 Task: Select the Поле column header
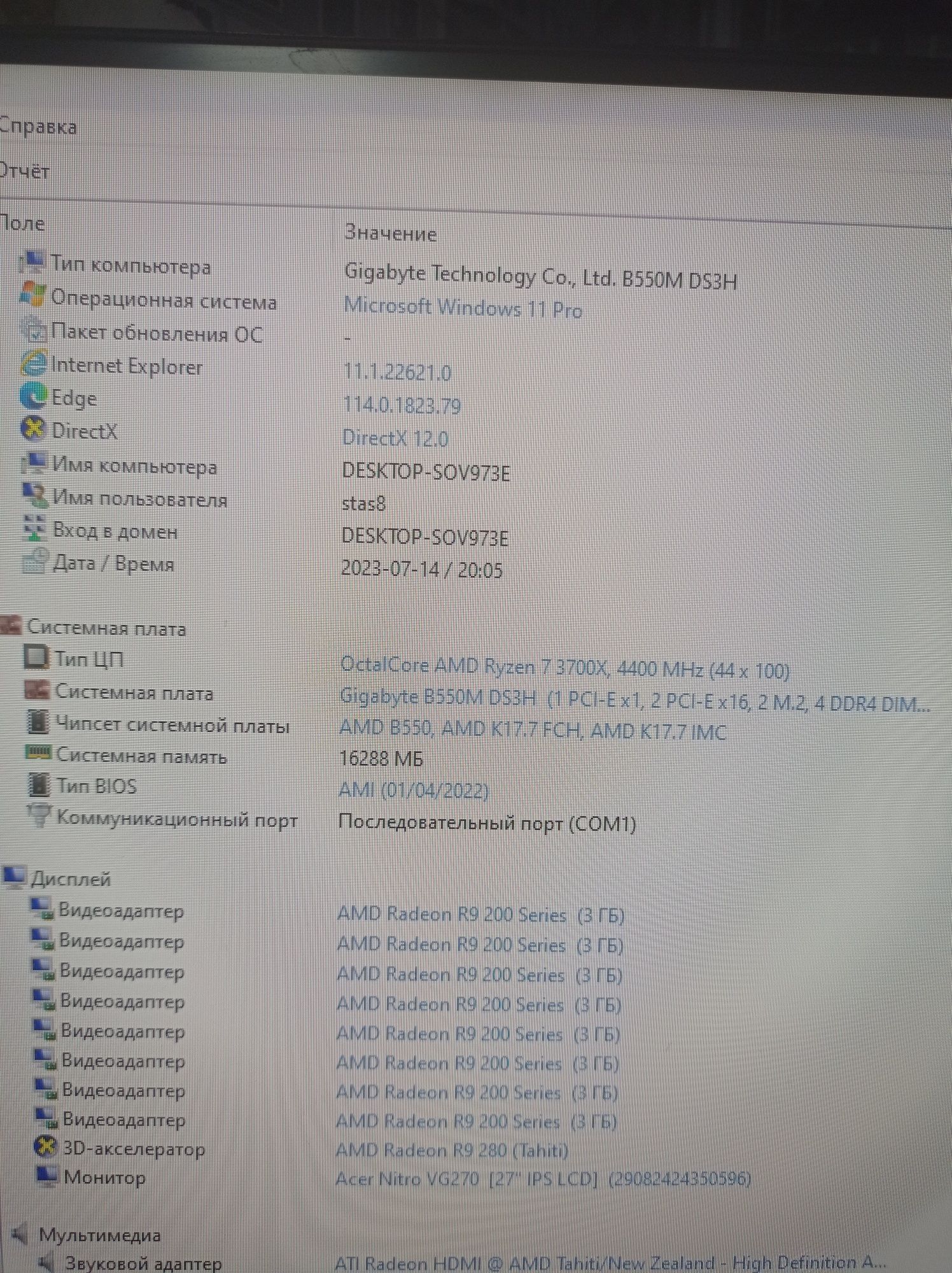coord(22,223)
